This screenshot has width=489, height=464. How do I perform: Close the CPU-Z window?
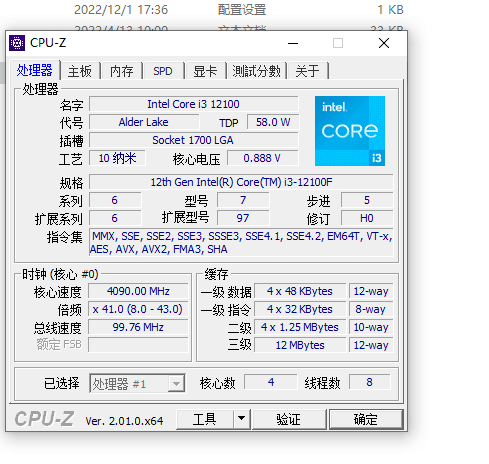coord(384,43)
